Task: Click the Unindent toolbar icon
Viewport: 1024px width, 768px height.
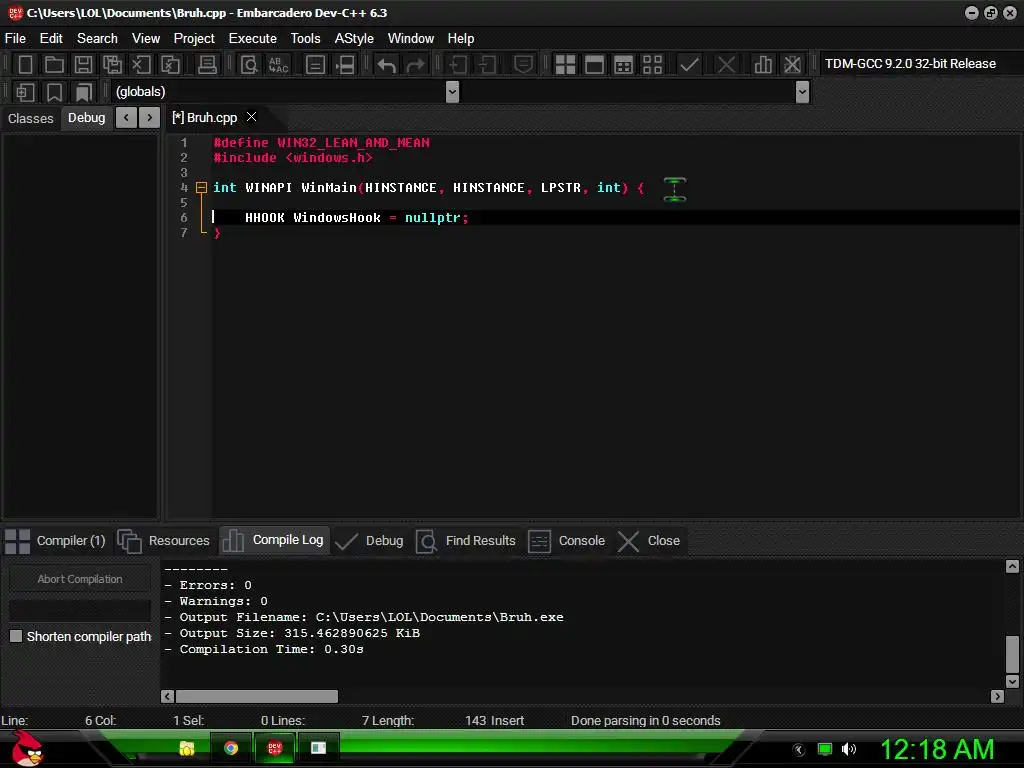Action: [487, 64]
